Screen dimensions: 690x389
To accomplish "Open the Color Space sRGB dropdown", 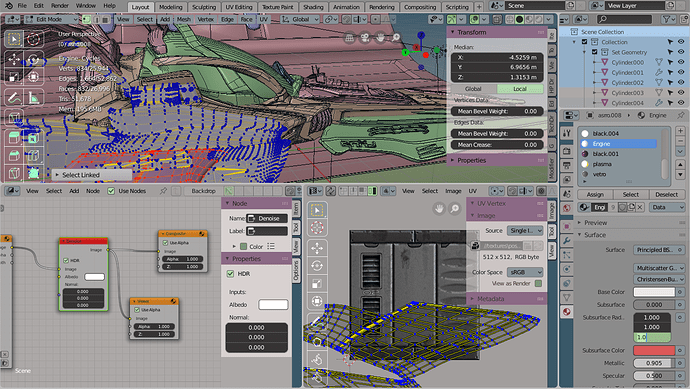I will pos(525,272).
